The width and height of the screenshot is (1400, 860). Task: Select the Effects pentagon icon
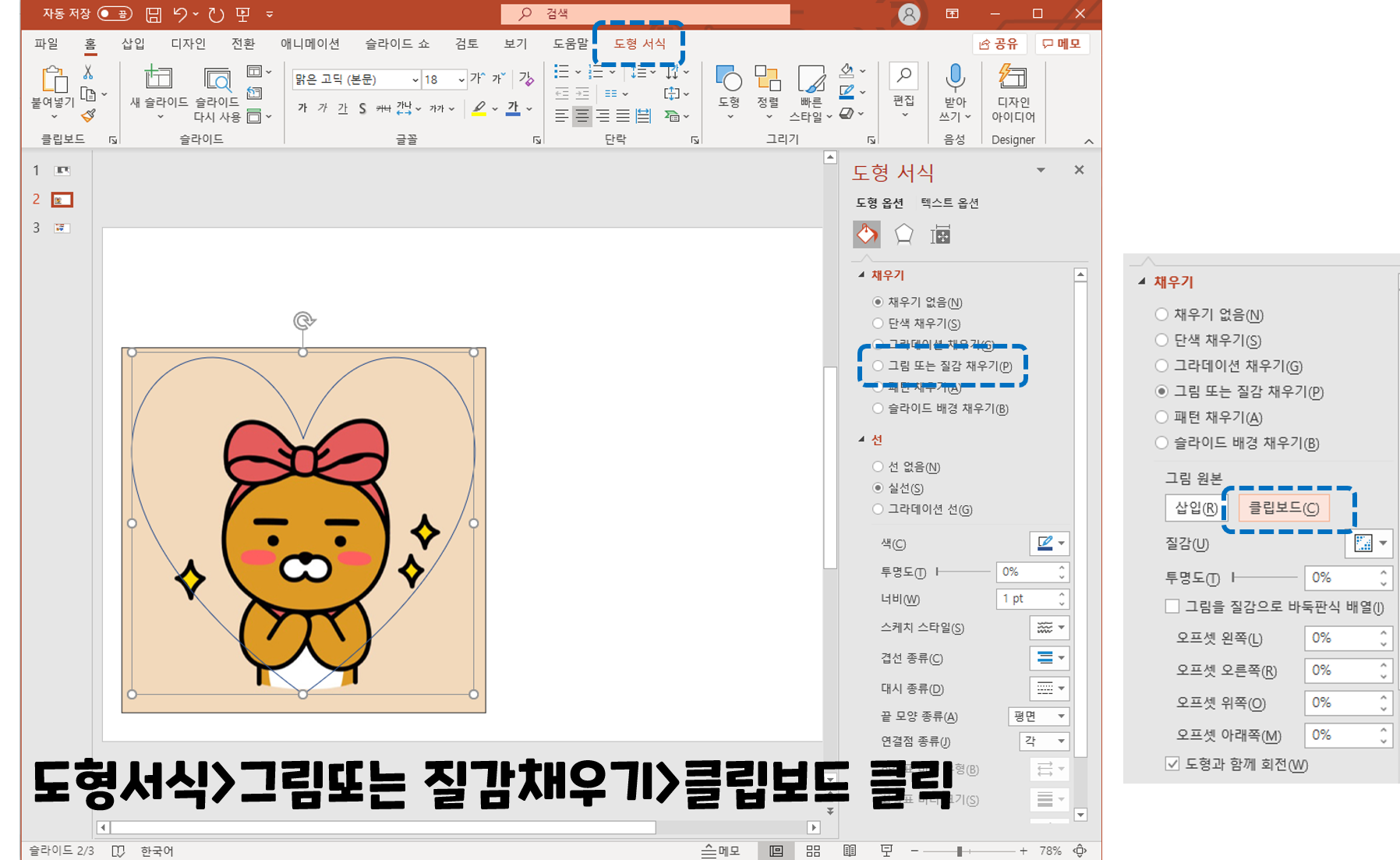[903, 234]
